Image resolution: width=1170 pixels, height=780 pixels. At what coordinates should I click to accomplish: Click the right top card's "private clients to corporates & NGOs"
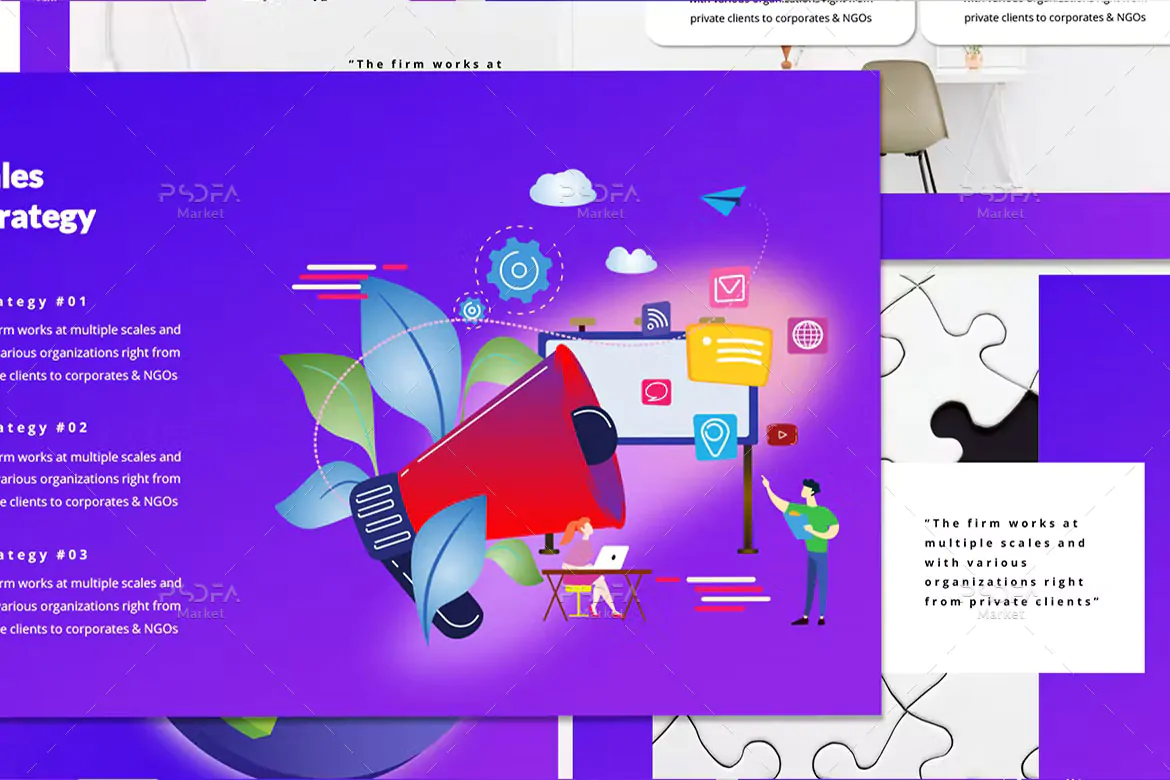(1054, 17)
